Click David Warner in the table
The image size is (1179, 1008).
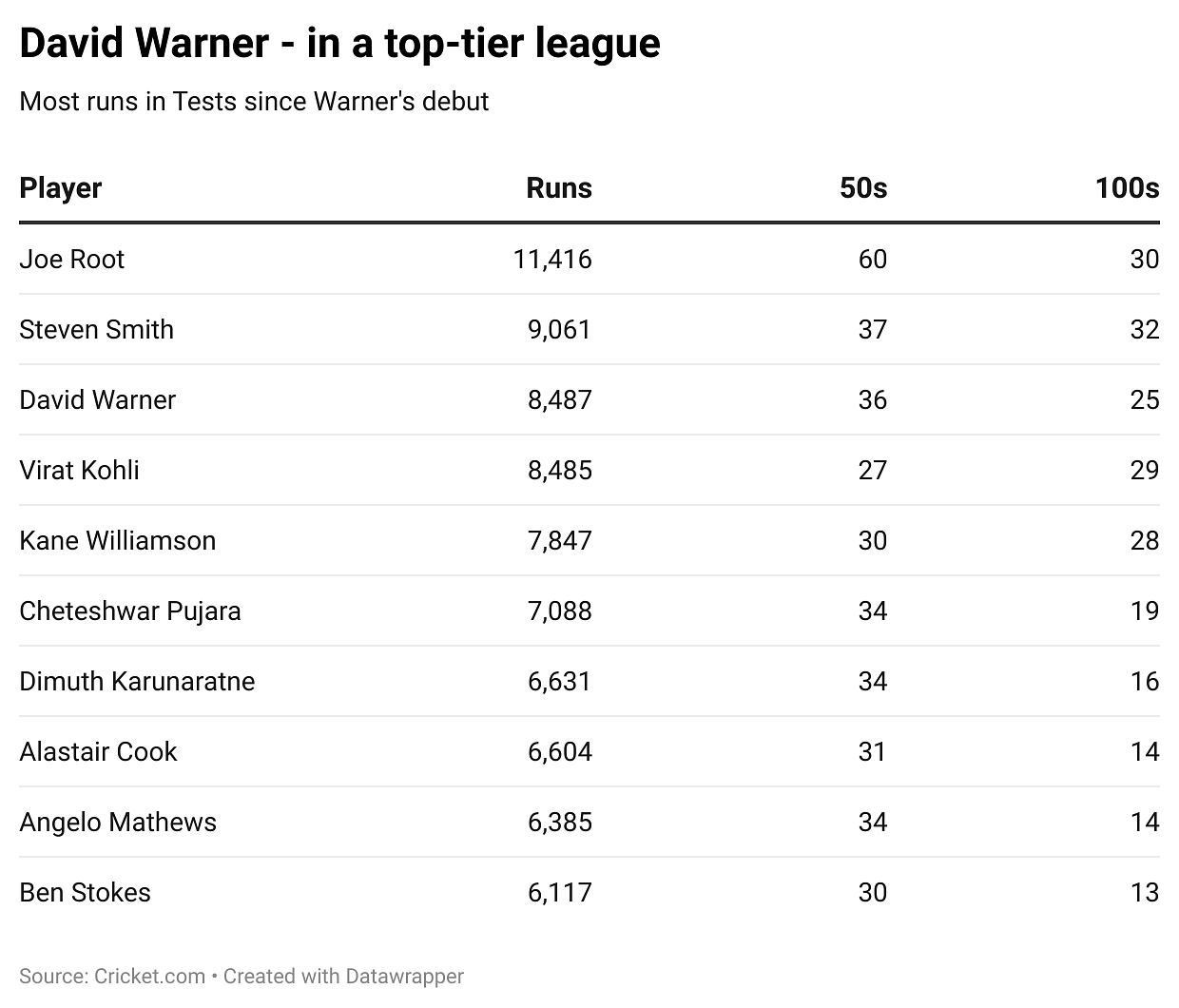coord(98,399)
